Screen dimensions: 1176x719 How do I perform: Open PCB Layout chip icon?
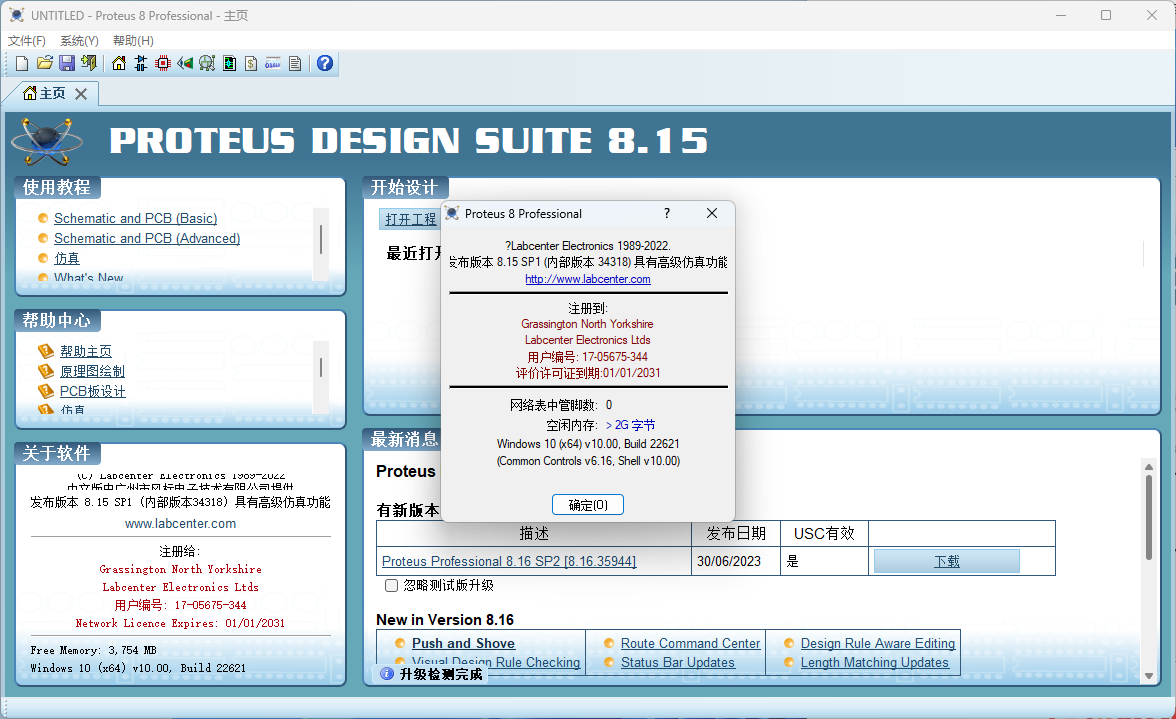(x=163, y=64)
